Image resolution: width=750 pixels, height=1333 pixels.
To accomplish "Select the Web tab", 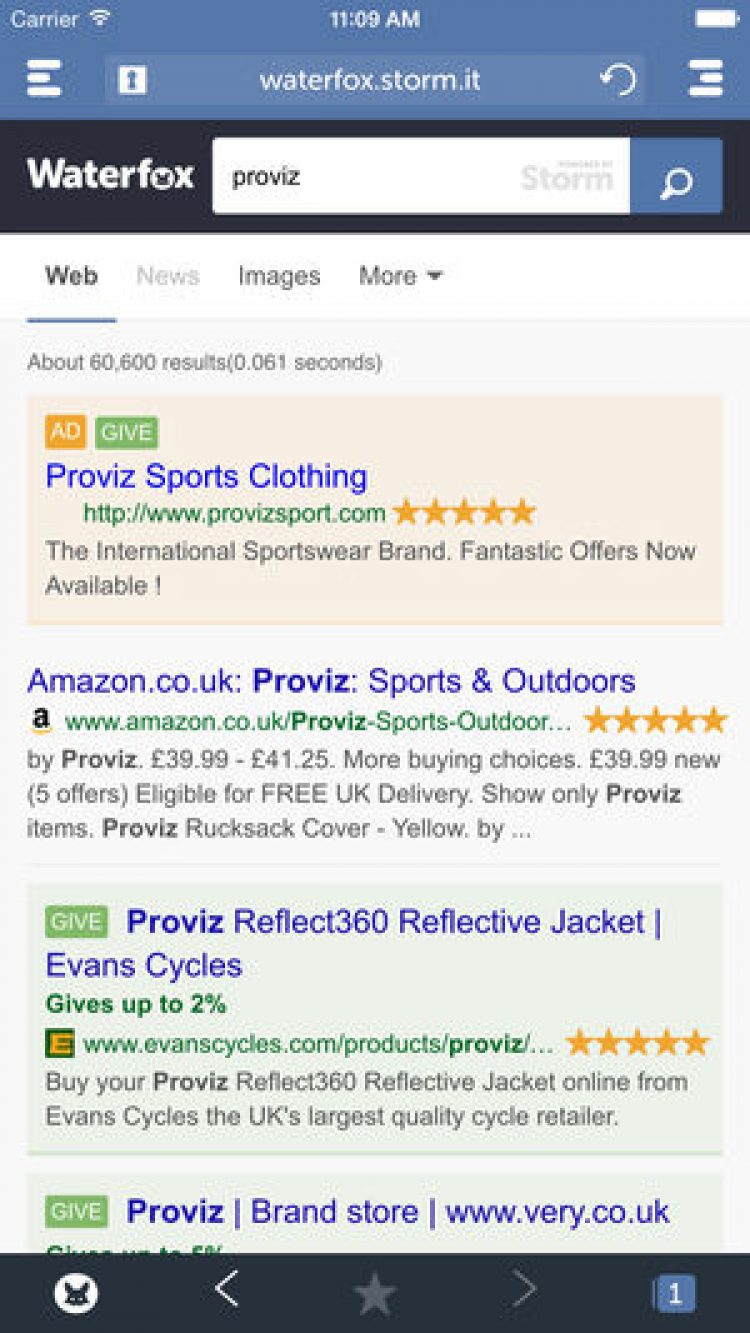I will point(71,276).
